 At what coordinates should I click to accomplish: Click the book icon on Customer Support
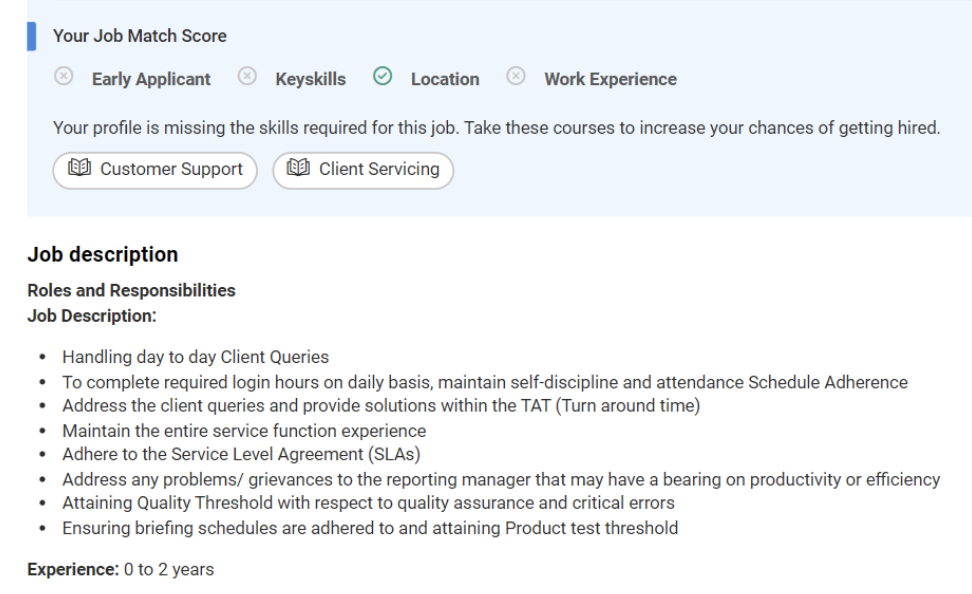[x=79, y=169]
